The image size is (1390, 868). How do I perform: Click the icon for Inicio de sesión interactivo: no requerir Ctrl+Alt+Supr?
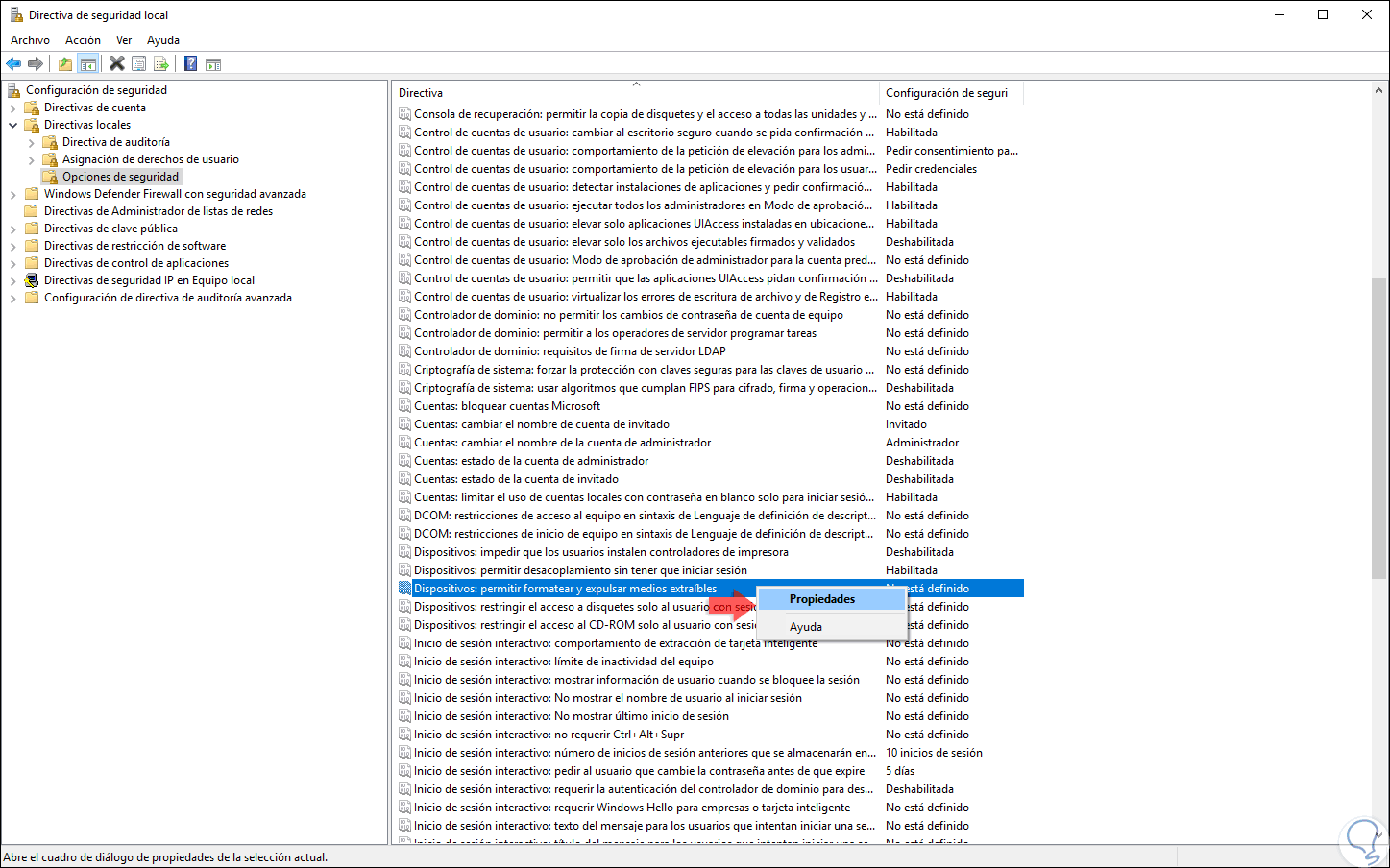click(405, 735)
